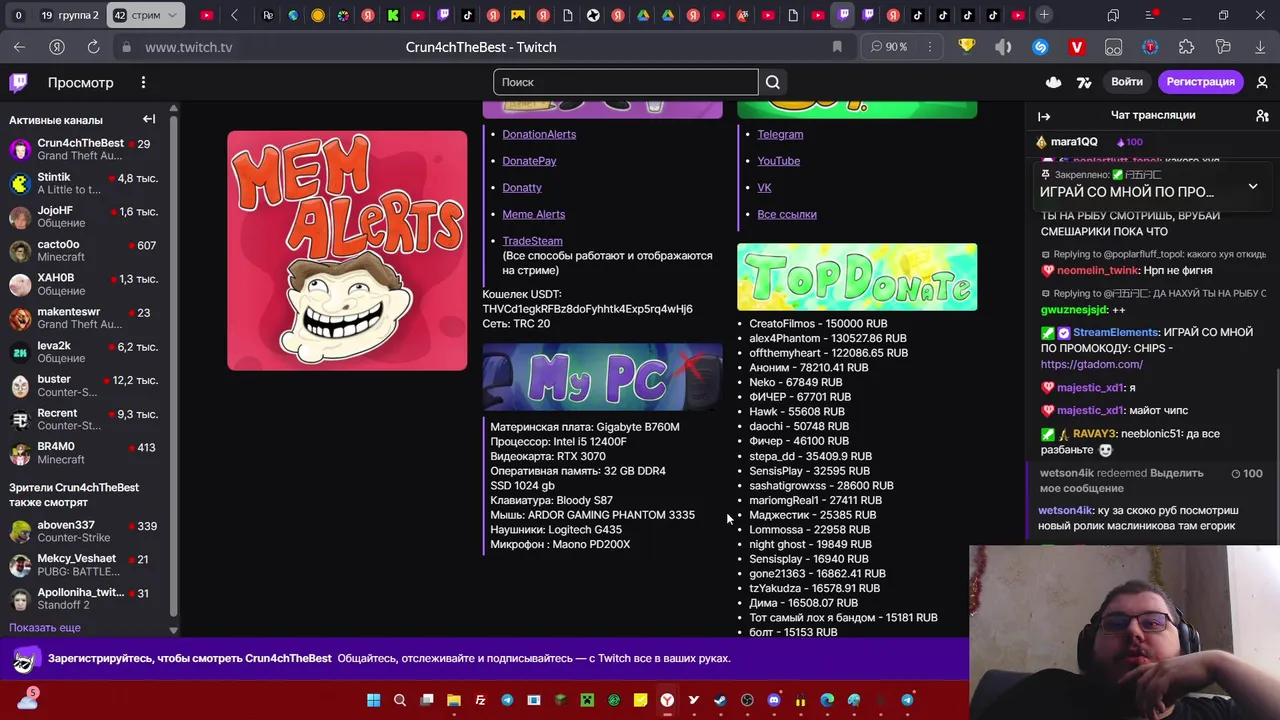Click chat username StreamElements
Screen dimensions: 1280x720
pyautogui.click(x=1116, y=332)
